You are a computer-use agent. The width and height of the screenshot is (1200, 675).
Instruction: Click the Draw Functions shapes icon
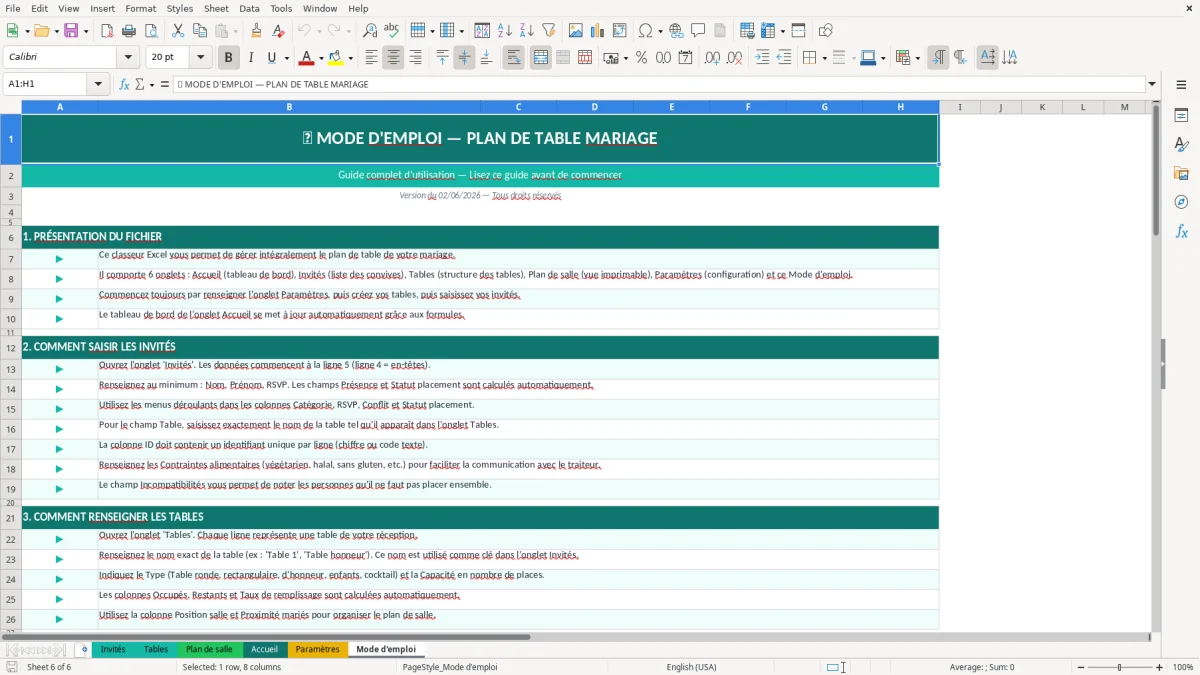pos(826,31)
